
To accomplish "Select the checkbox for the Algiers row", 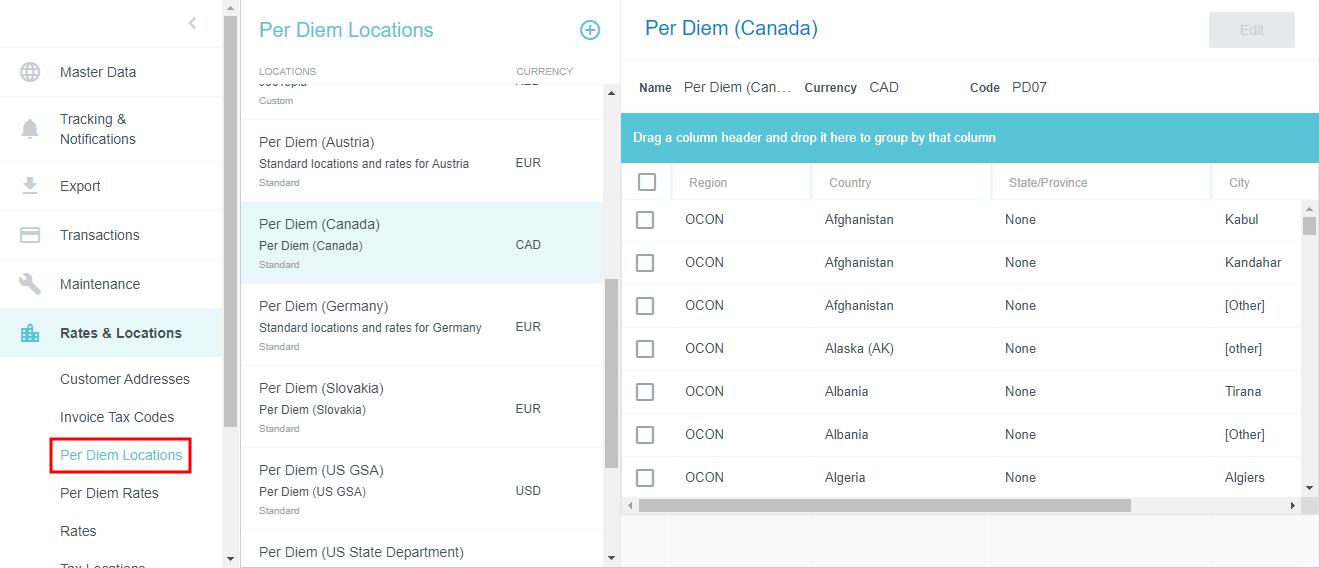I will tap(645, 478).
